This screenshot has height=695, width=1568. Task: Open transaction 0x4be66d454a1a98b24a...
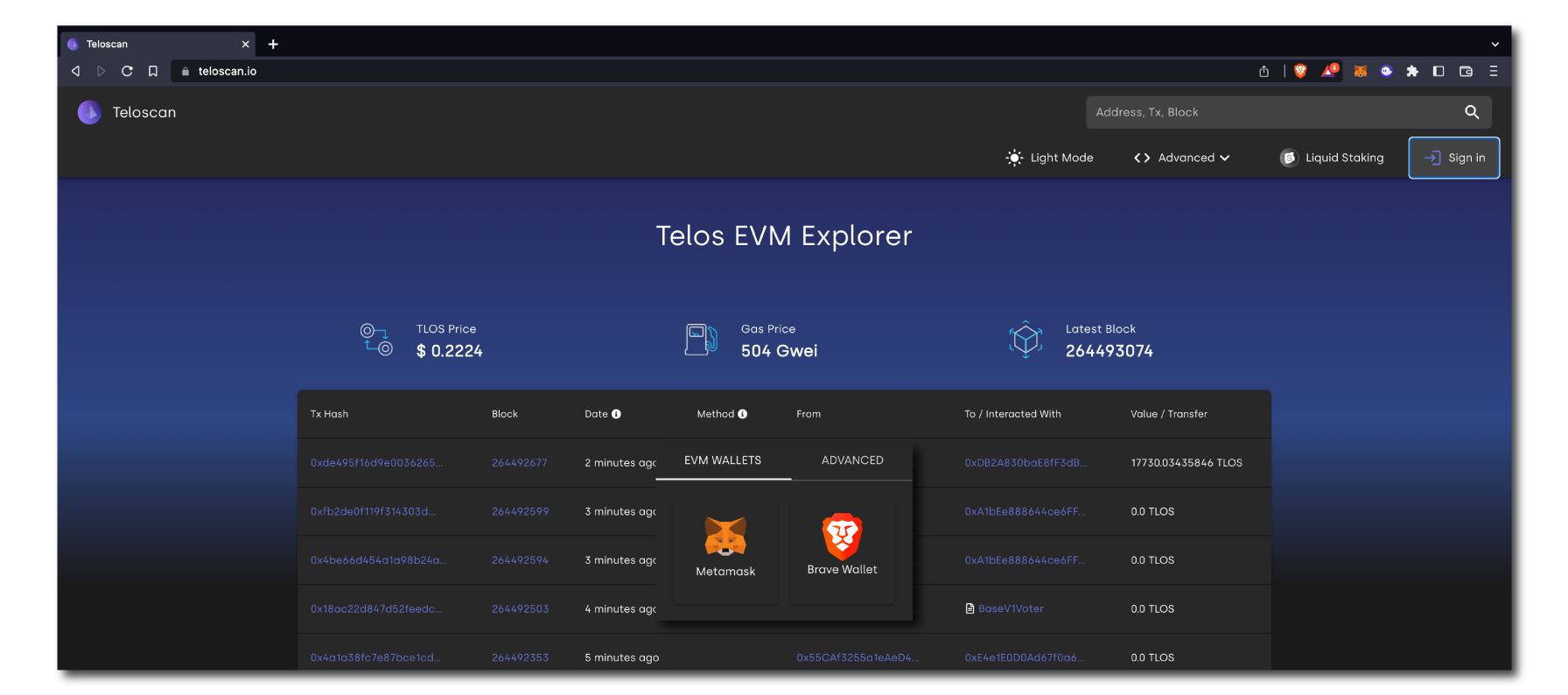click(x=378, y=560)
